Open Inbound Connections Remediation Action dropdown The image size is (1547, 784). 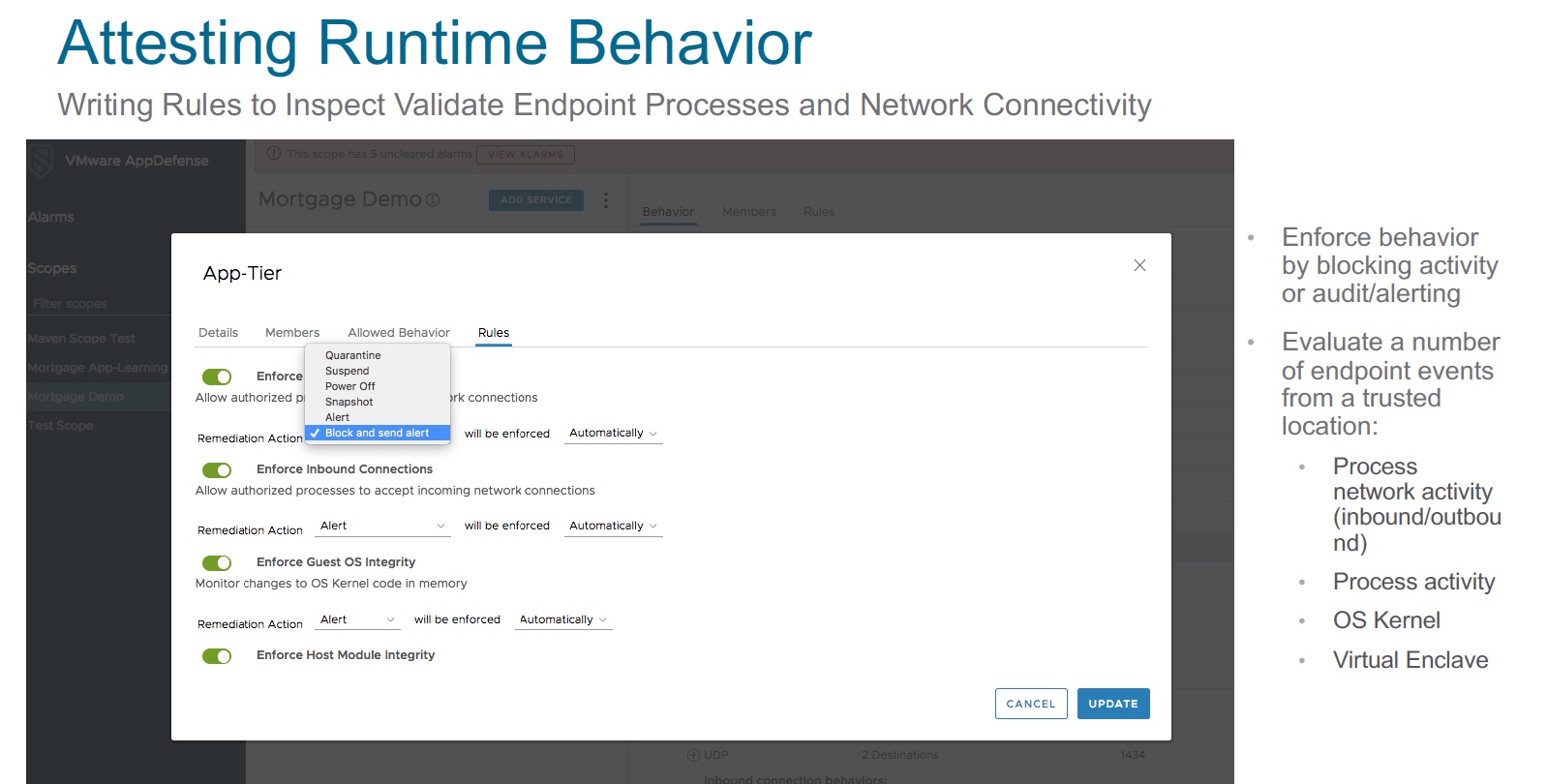click(382, 526)
